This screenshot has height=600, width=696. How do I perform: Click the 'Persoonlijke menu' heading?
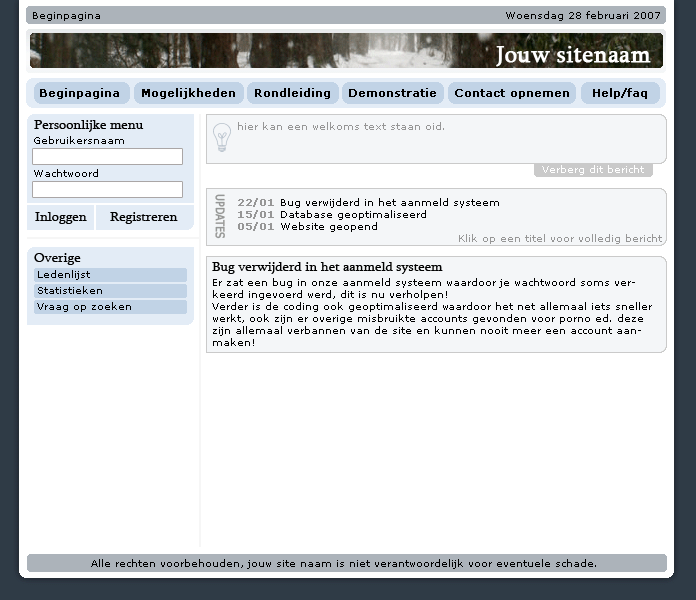click(x=88, y=125)
